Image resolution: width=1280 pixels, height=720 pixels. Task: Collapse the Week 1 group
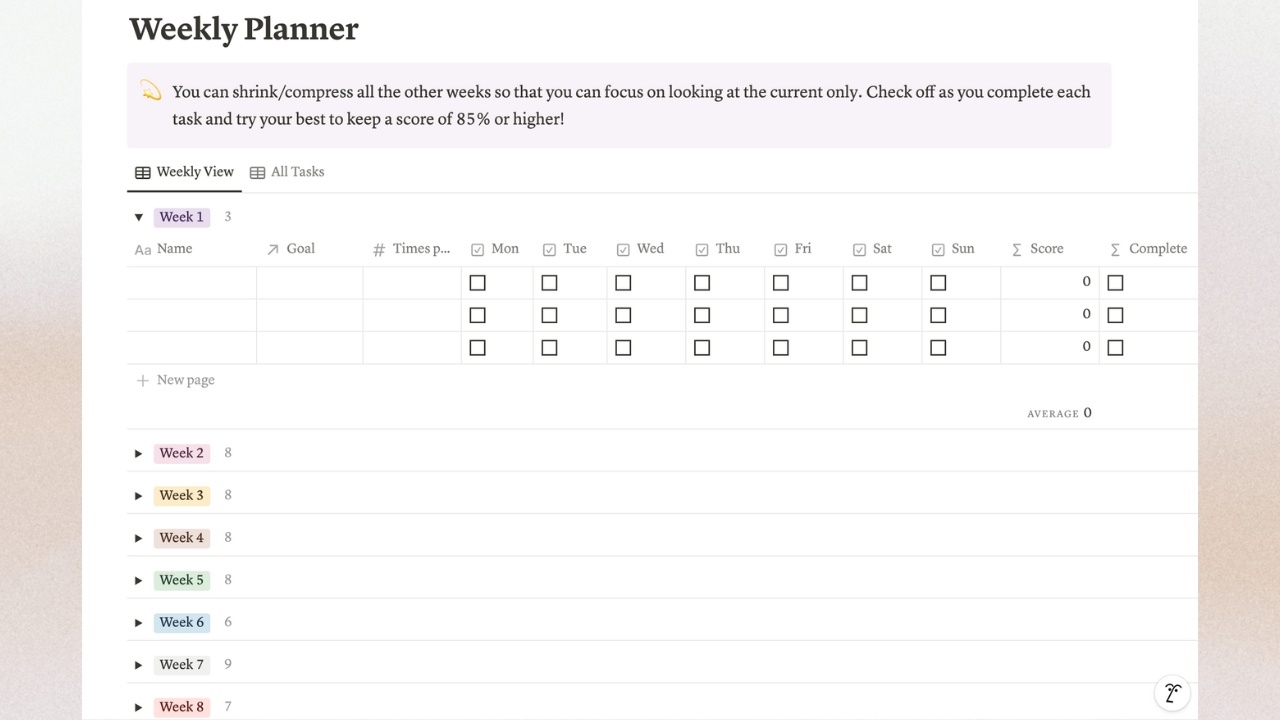pyautogui.click(x=138, y=217)
